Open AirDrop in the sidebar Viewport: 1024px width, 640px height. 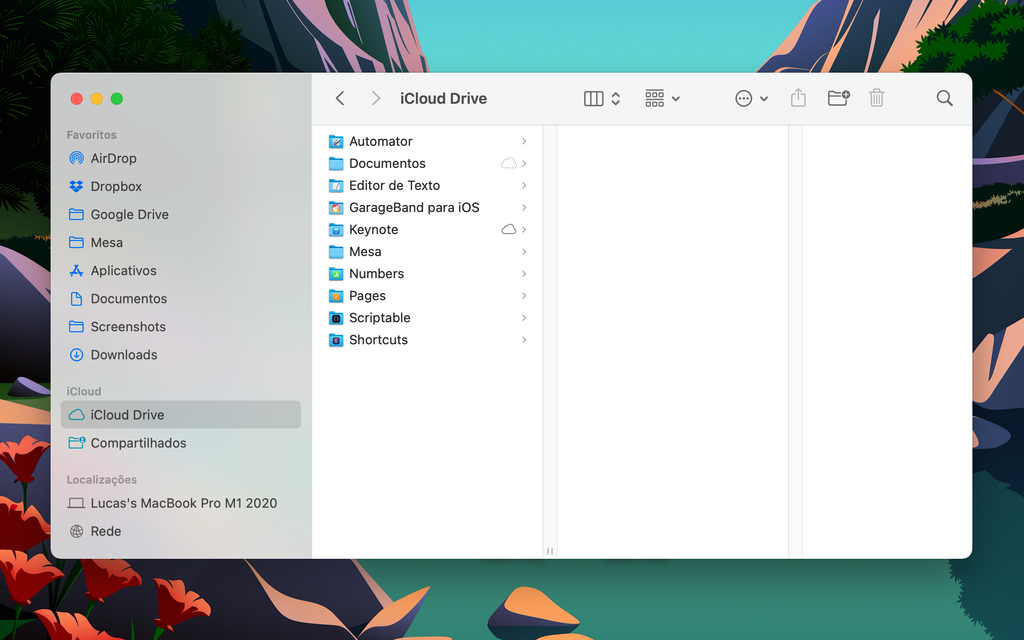click(180, 158)
